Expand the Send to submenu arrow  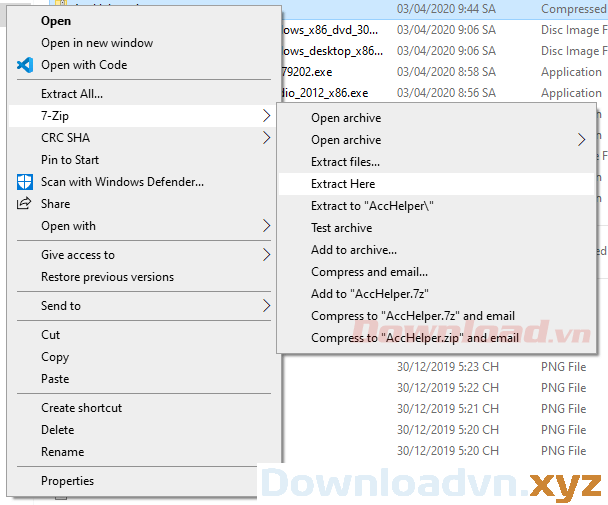tap(266, 306)
